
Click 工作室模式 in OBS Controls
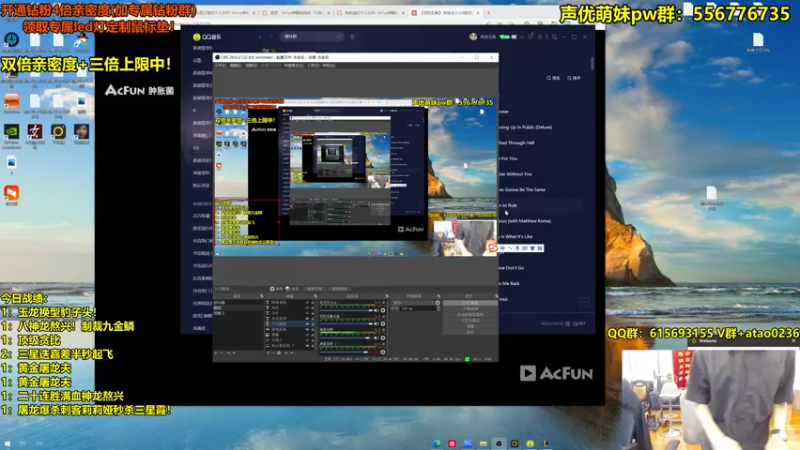(470, 320)
